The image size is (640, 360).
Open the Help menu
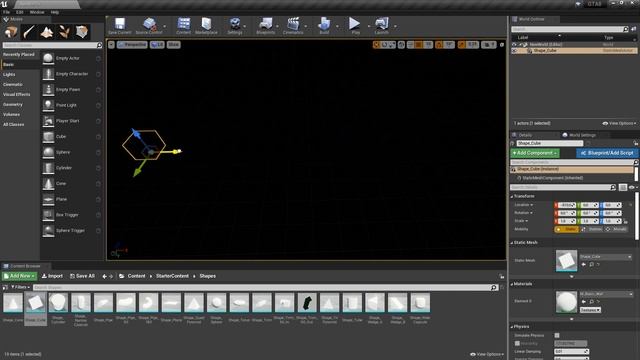point(55,12)
